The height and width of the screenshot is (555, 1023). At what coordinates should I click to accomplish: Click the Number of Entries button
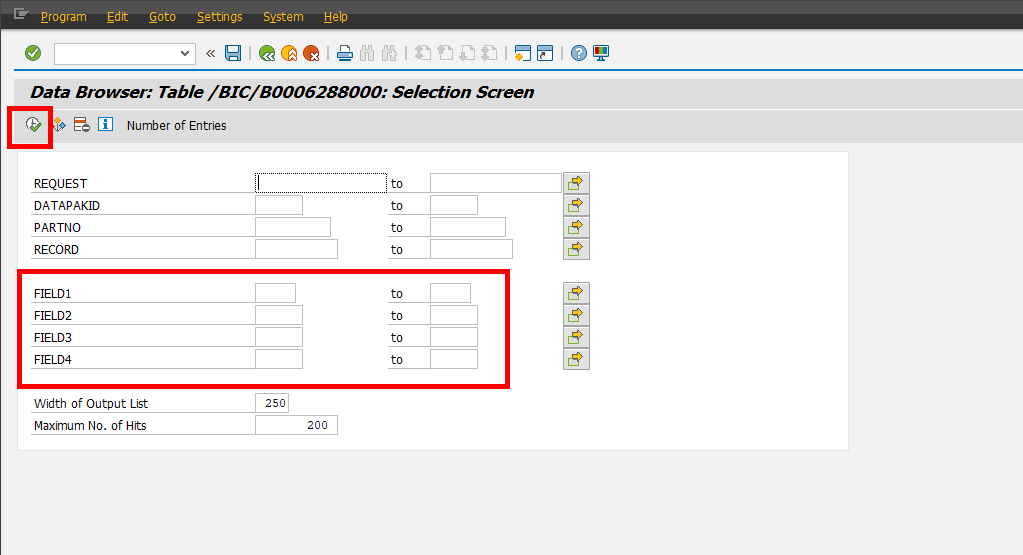(176, 126)
